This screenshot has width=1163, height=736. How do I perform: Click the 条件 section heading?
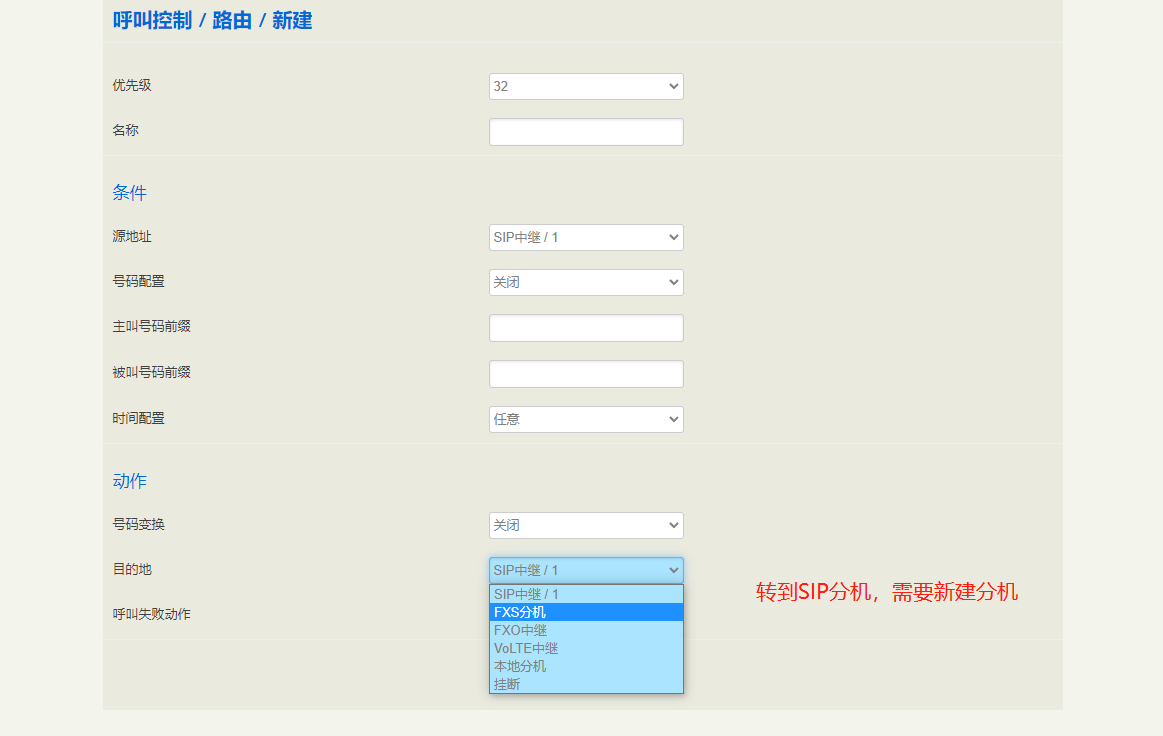[x=130, y=193]
